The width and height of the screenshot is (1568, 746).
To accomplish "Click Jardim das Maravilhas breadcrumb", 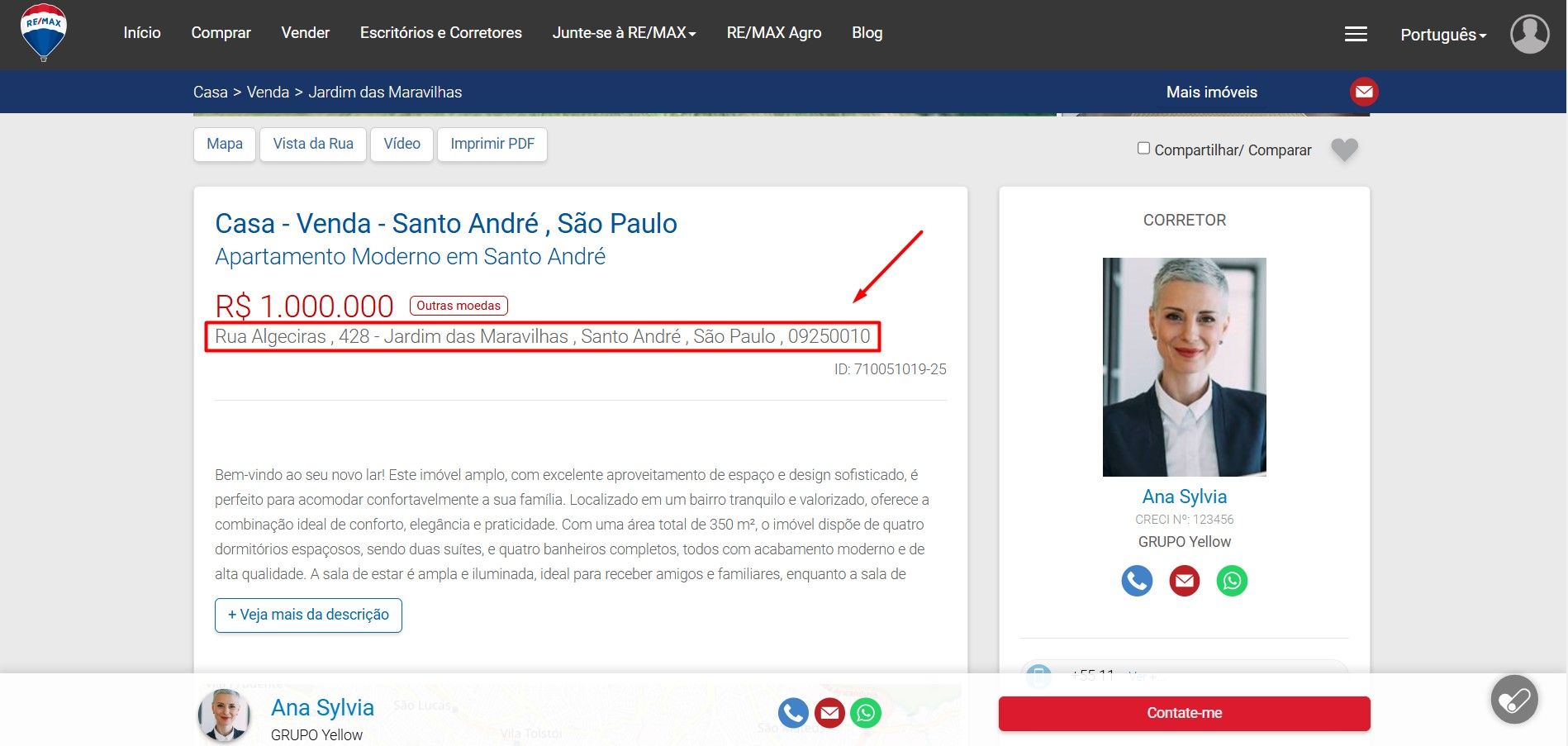I will 385,93.
